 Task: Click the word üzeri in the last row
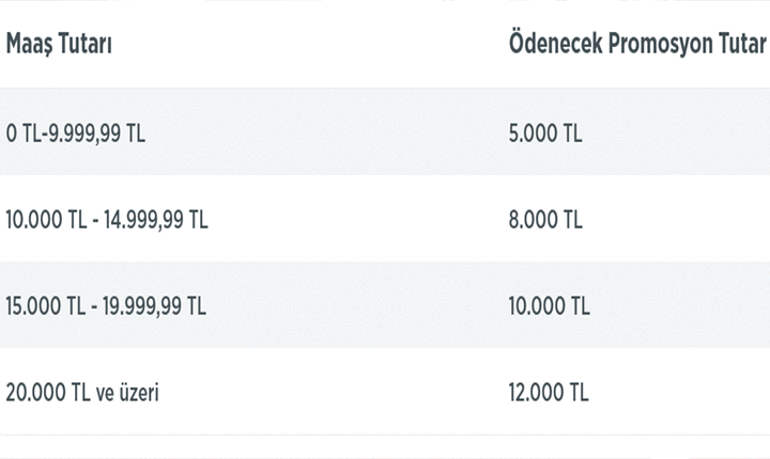(137, 393)
